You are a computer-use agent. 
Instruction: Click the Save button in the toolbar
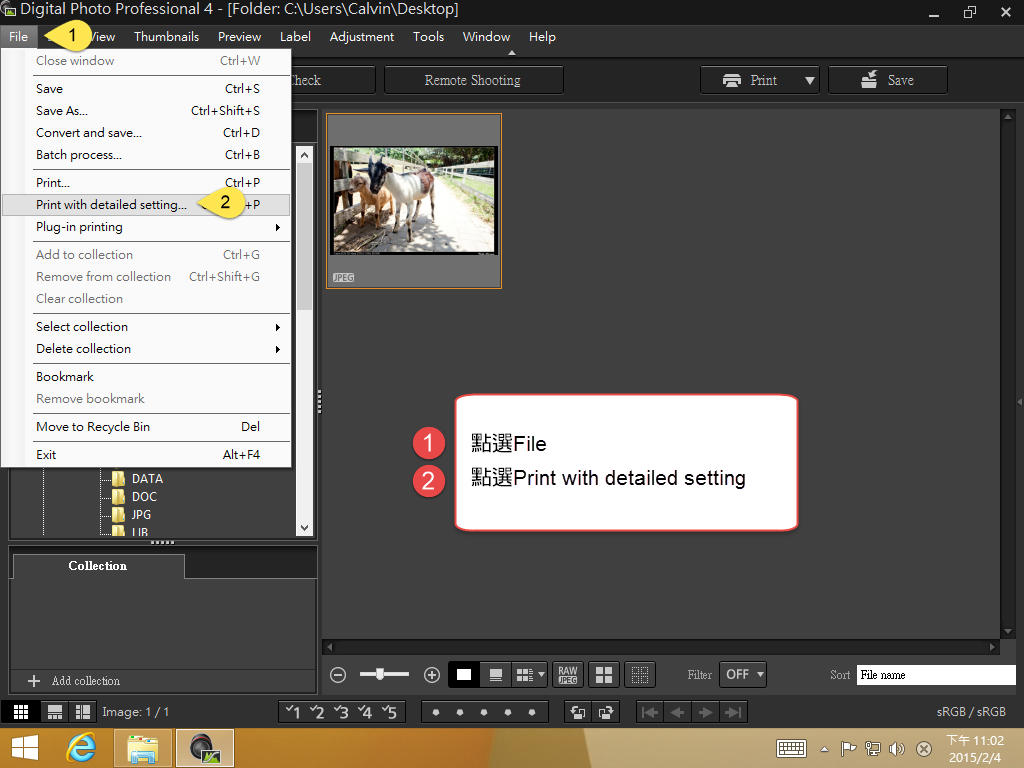[x=888, y=80]
